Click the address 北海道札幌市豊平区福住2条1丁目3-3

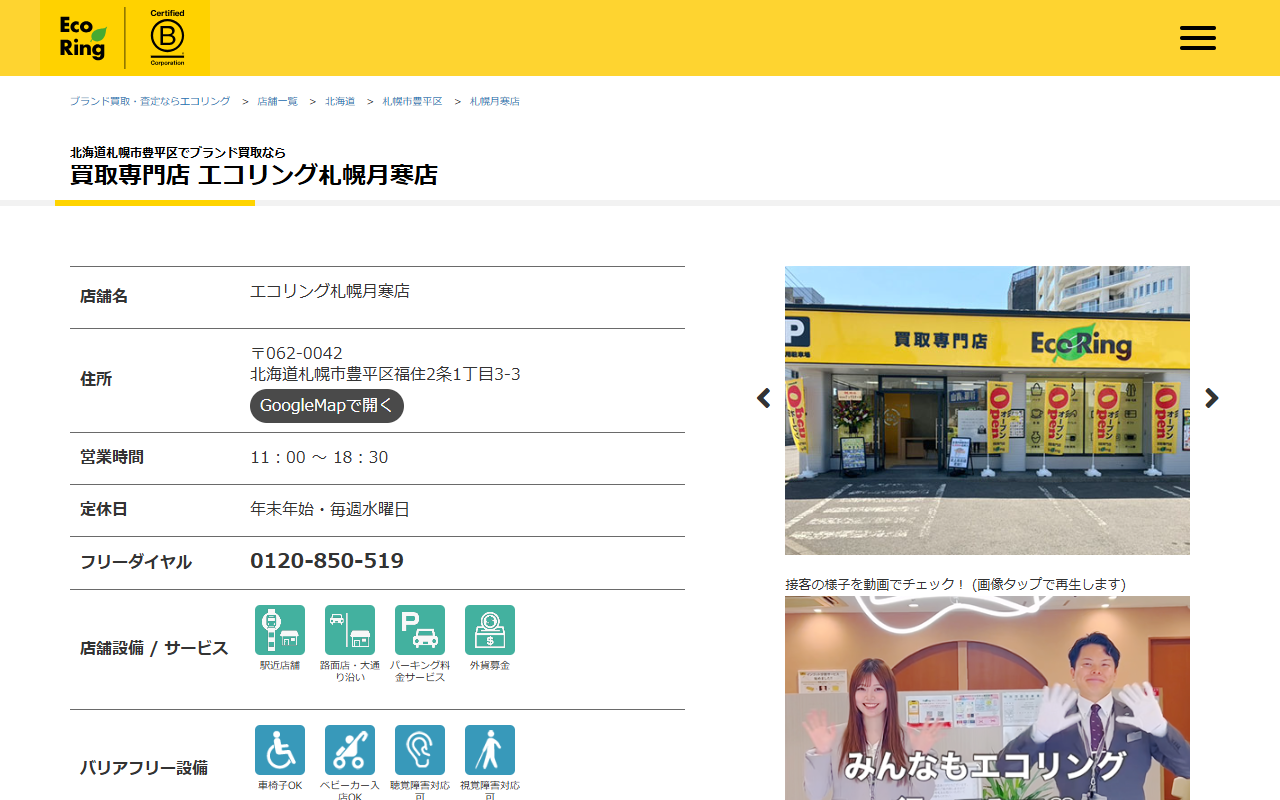tap(385, 374)
